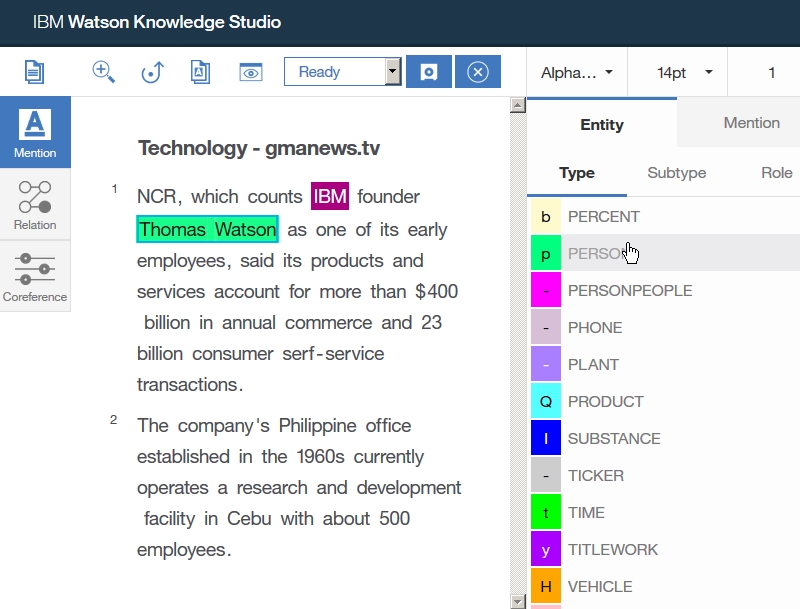
Task: Click the blue SUBSTANCE swatch
Action: click(546, 438)
